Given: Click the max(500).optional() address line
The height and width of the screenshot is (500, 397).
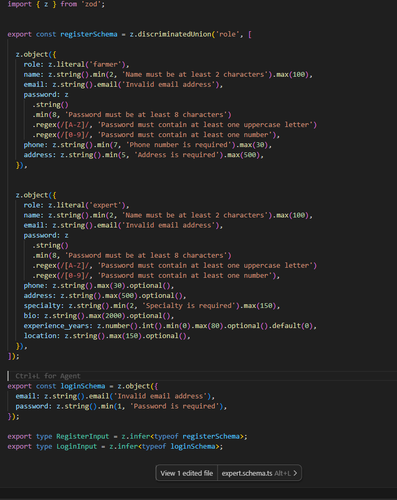Looking at the screenshot, I should [x=105, y=296].
